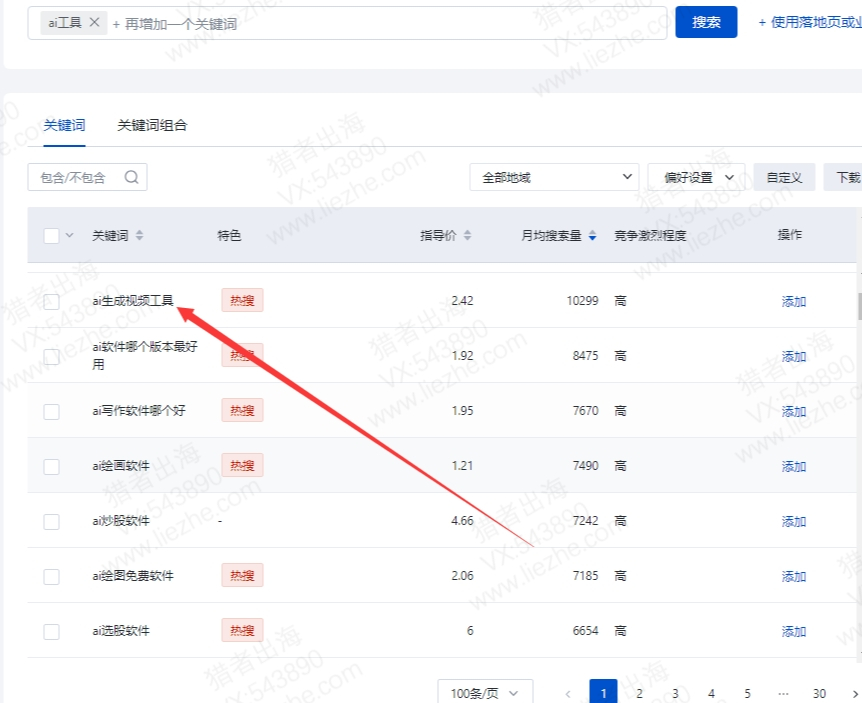Click the 4.66 guide price value

pyautogui.click(x=462, y=521)
